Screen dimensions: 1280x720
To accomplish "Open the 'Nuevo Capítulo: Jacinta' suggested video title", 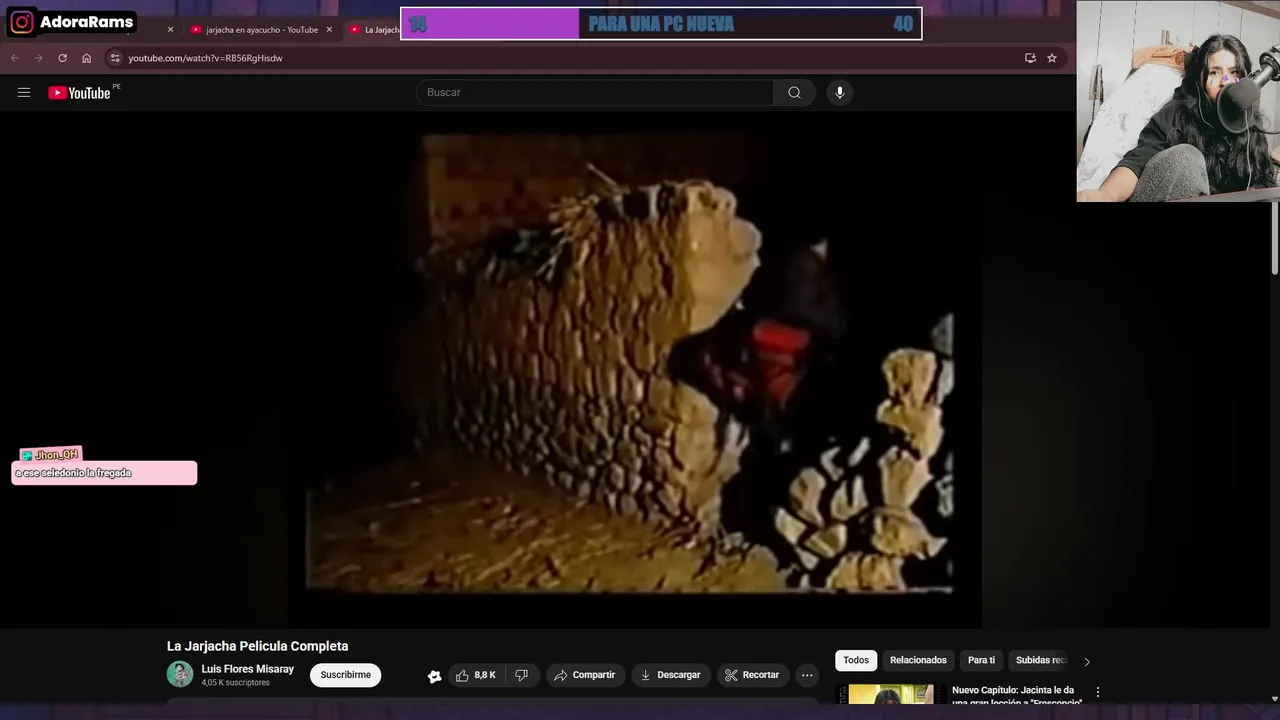I will click(1016, 696).
